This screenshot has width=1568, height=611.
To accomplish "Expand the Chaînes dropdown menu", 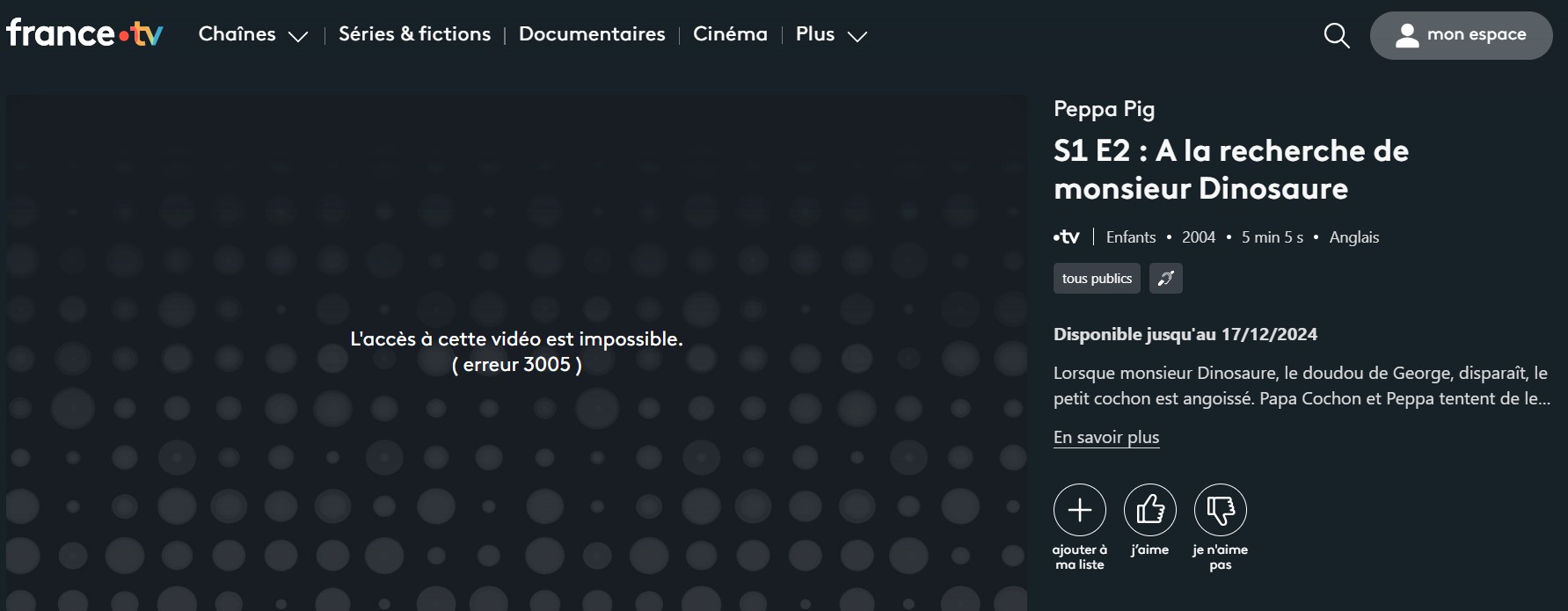I will (x=253, y=34).
